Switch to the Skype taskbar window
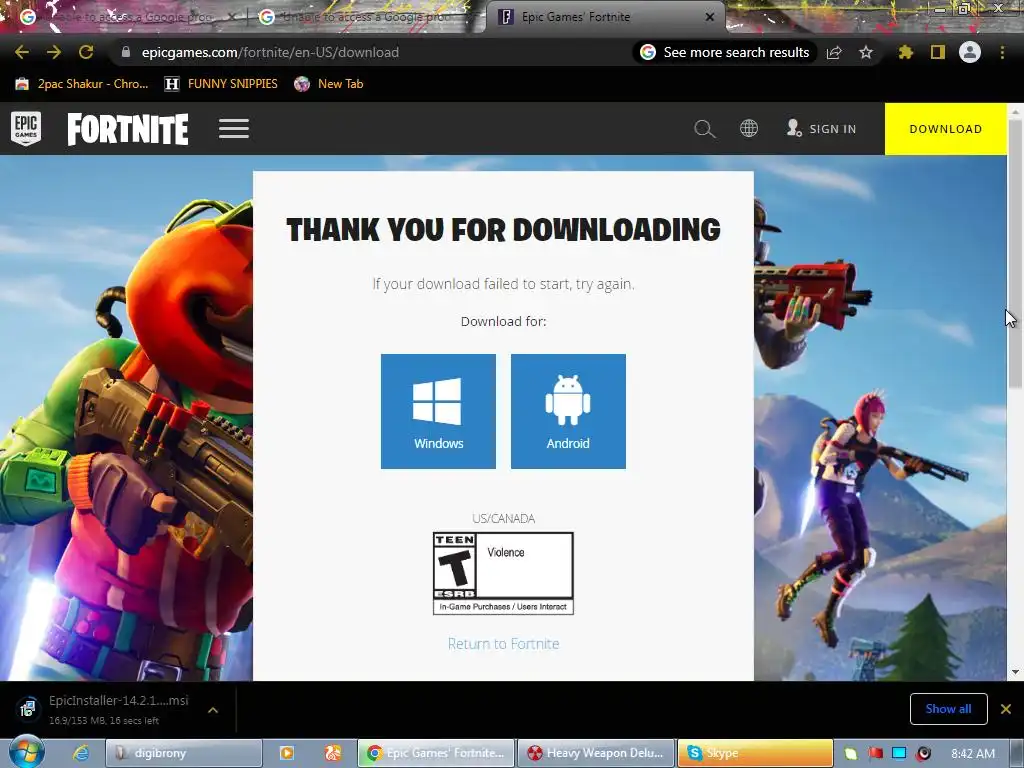 (x=756, y=753)
